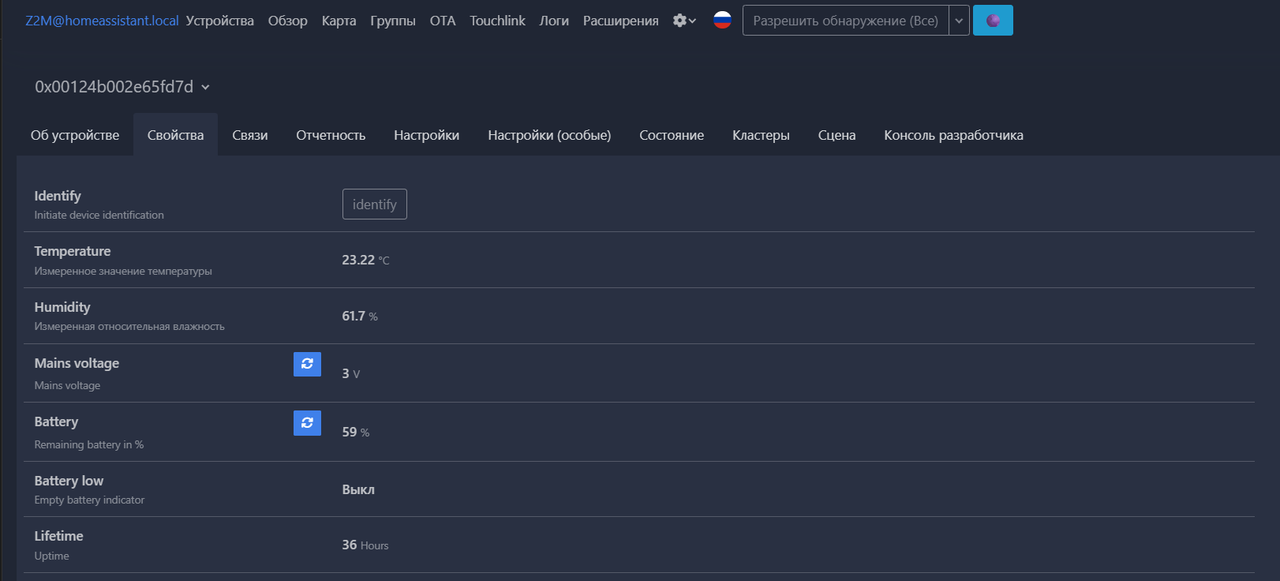The width and height of the screenshot is (1280, 581).
Task: Open Устройства in the navigation bar
Action: point(220,20)
